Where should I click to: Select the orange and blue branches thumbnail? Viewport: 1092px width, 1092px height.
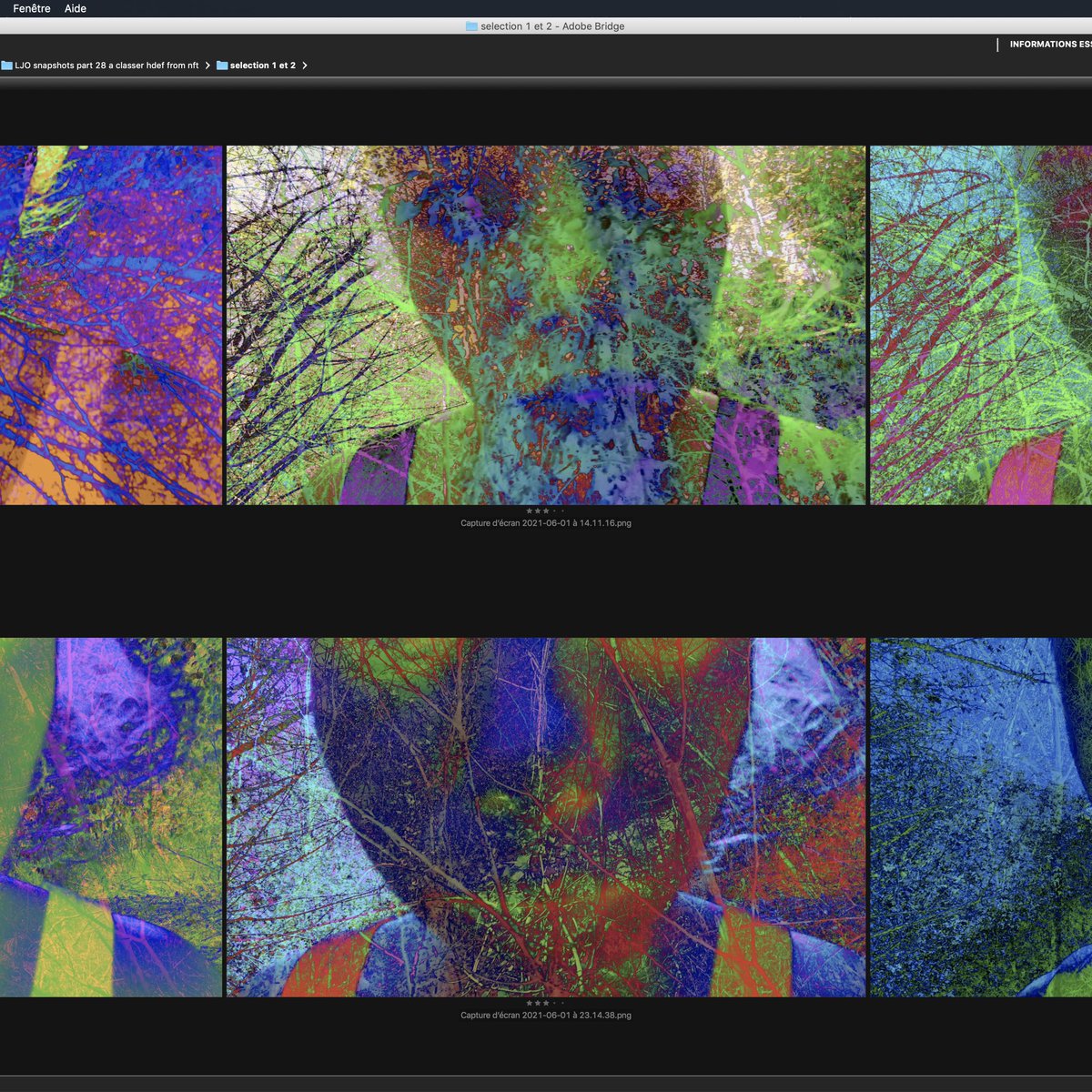click(111, 325)
